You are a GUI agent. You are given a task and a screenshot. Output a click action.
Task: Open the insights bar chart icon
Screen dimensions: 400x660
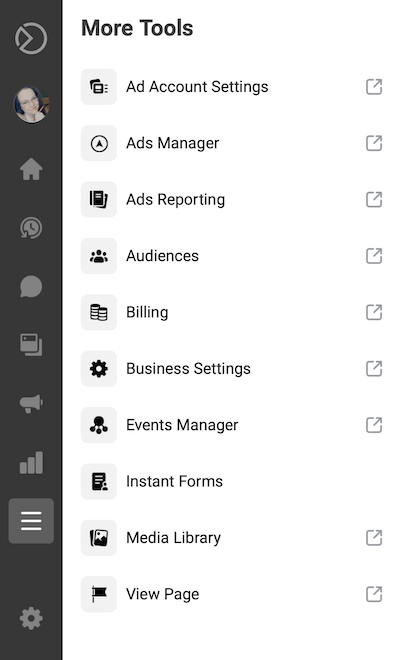[x=31, y=463]
